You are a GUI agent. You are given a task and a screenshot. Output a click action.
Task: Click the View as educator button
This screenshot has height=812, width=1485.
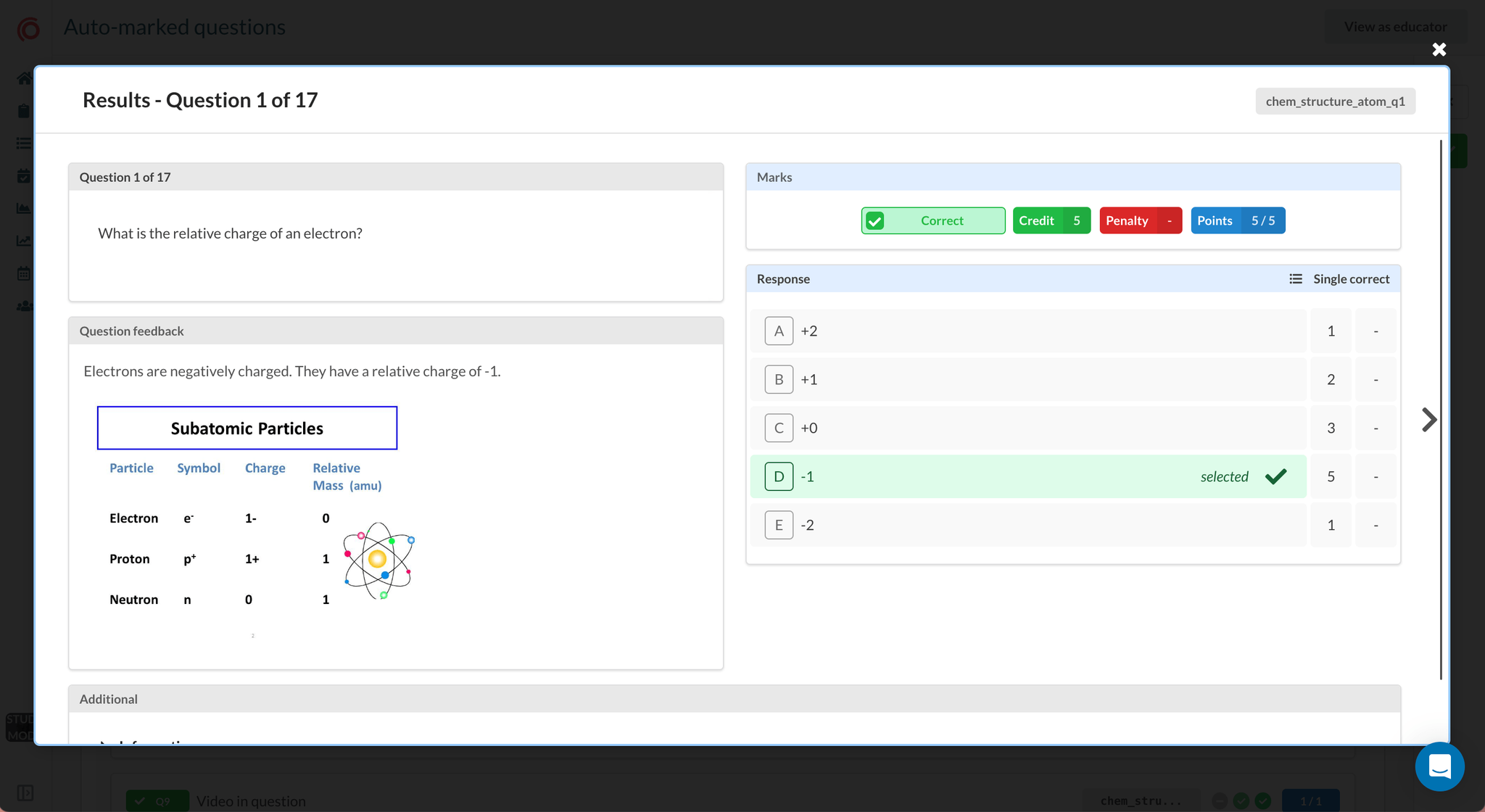click(x=1395, y=27)
